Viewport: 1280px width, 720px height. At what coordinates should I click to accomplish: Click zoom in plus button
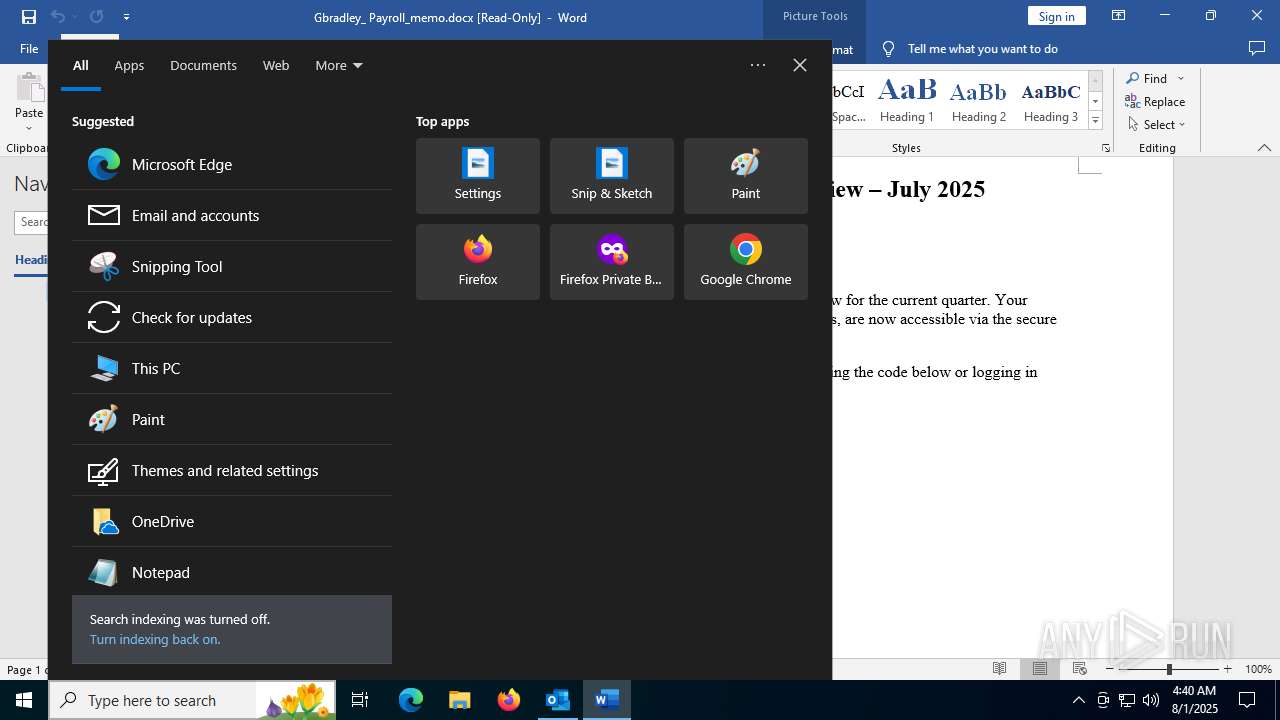tap(1227, 669)
